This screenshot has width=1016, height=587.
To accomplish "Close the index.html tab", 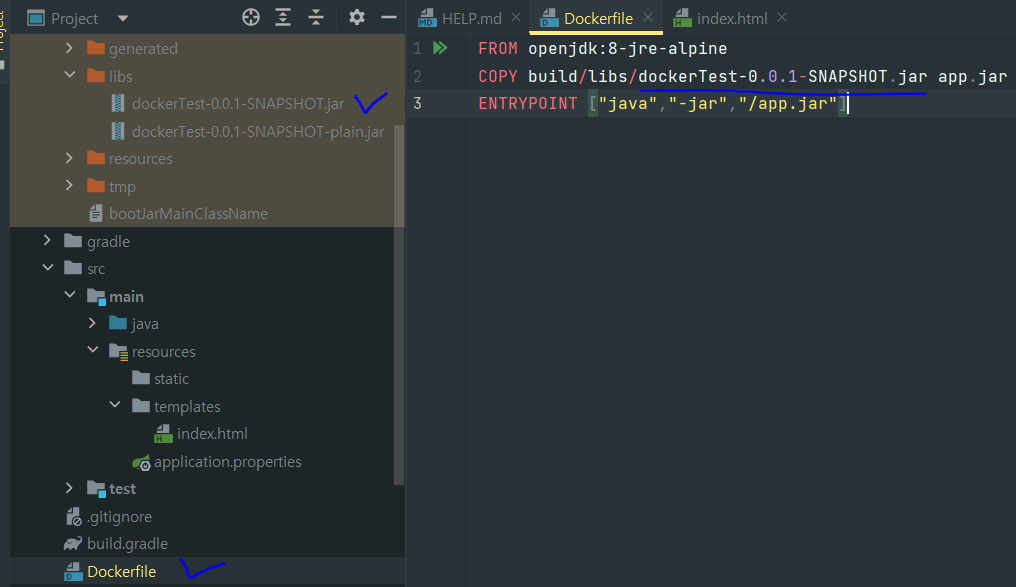I will click(782, 17).
